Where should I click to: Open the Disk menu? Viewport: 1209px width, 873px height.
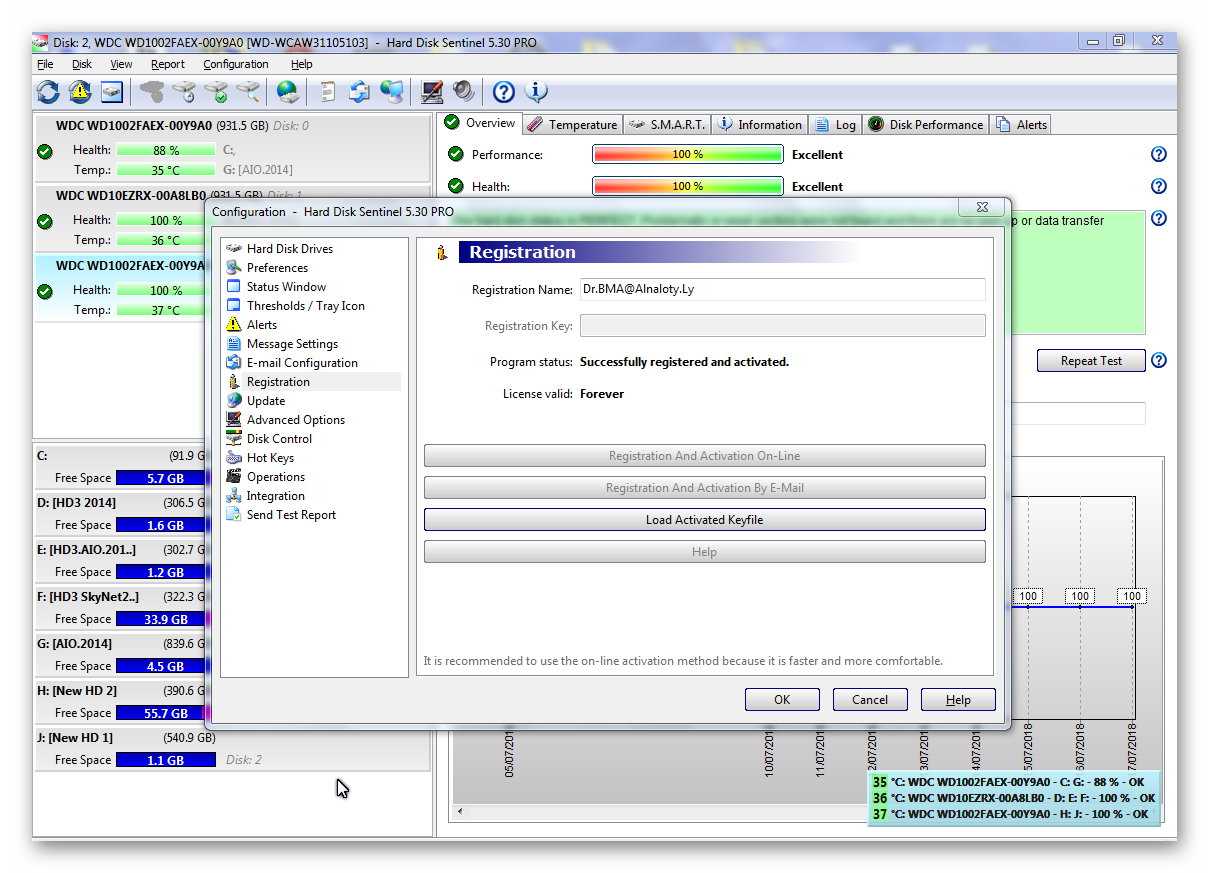click(82, 64)
